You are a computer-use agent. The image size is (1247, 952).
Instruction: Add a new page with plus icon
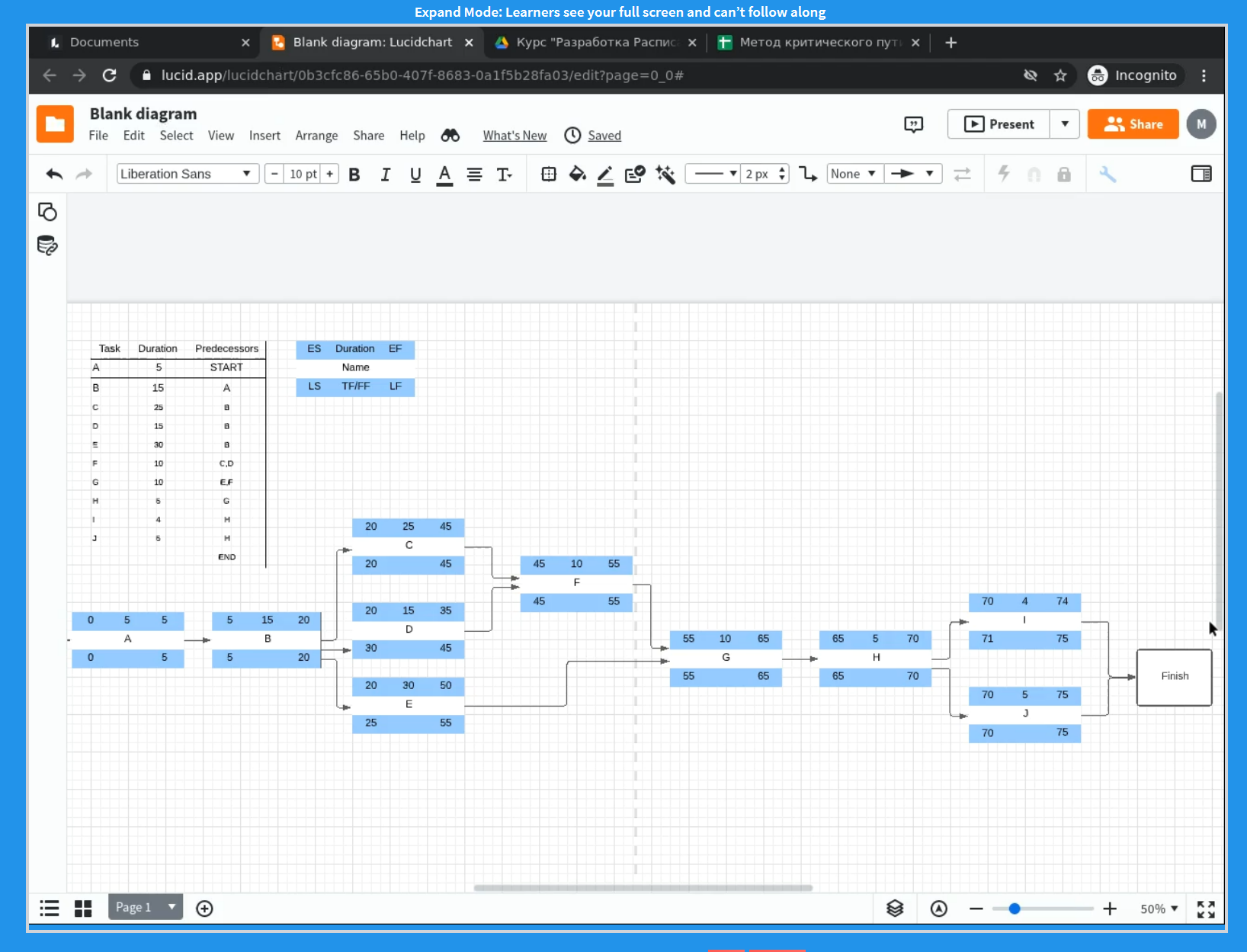204,909
